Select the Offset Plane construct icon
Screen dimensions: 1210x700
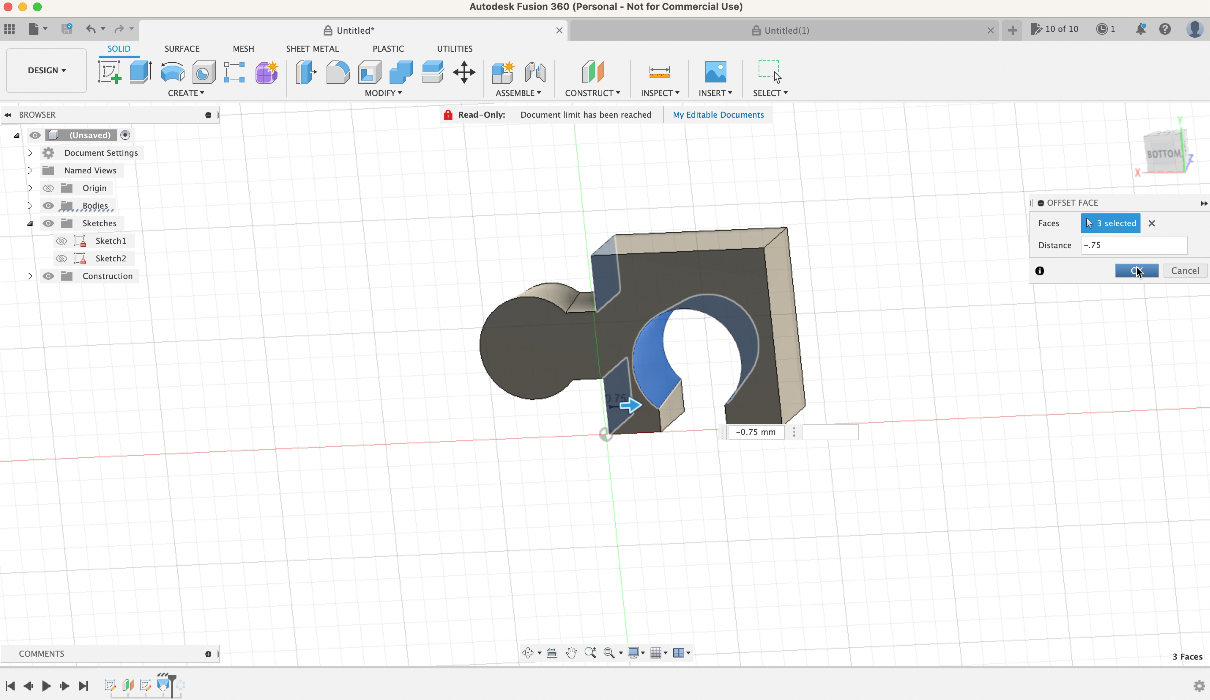tap(593, 72)
